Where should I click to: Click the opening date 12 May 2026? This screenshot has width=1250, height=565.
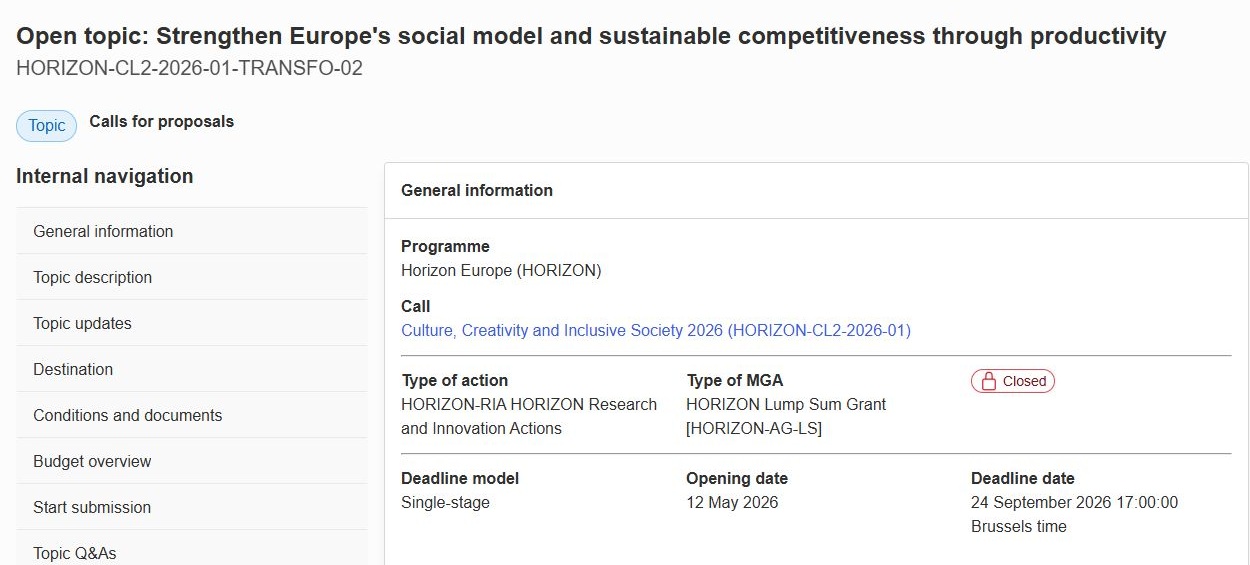[x=732, y=502]
